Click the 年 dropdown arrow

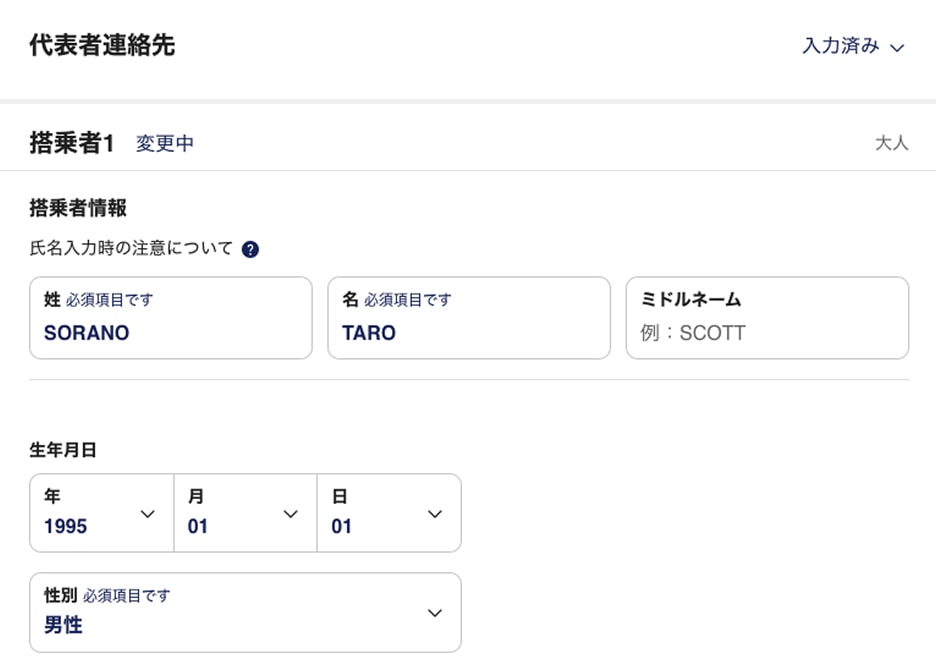point(148,514)
